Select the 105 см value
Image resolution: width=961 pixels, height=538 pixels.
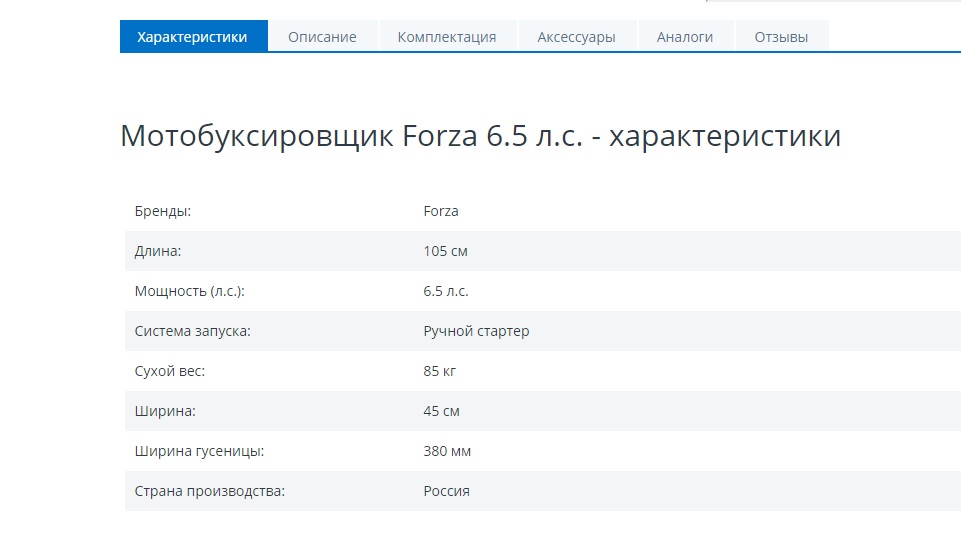pos(446,251)
